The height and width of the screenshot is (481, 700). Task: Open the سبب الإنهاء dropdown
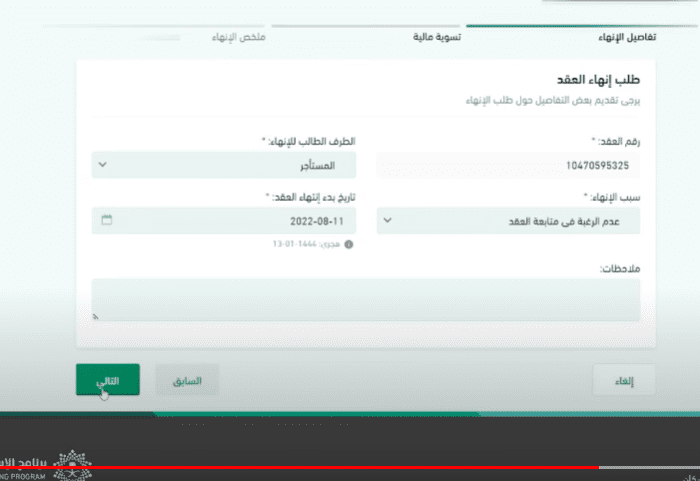(x=508, y=221)
